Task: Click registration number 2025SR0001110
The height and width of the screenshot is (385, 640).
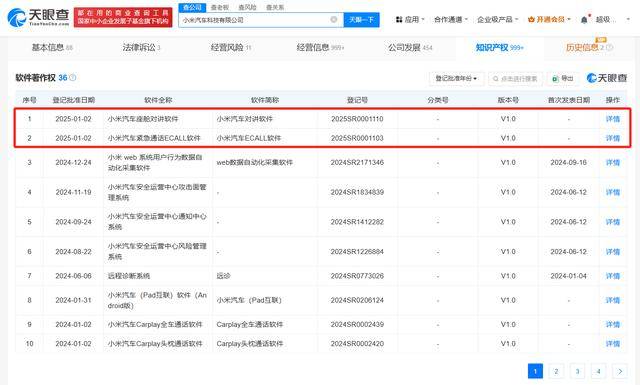Action: 357,119
